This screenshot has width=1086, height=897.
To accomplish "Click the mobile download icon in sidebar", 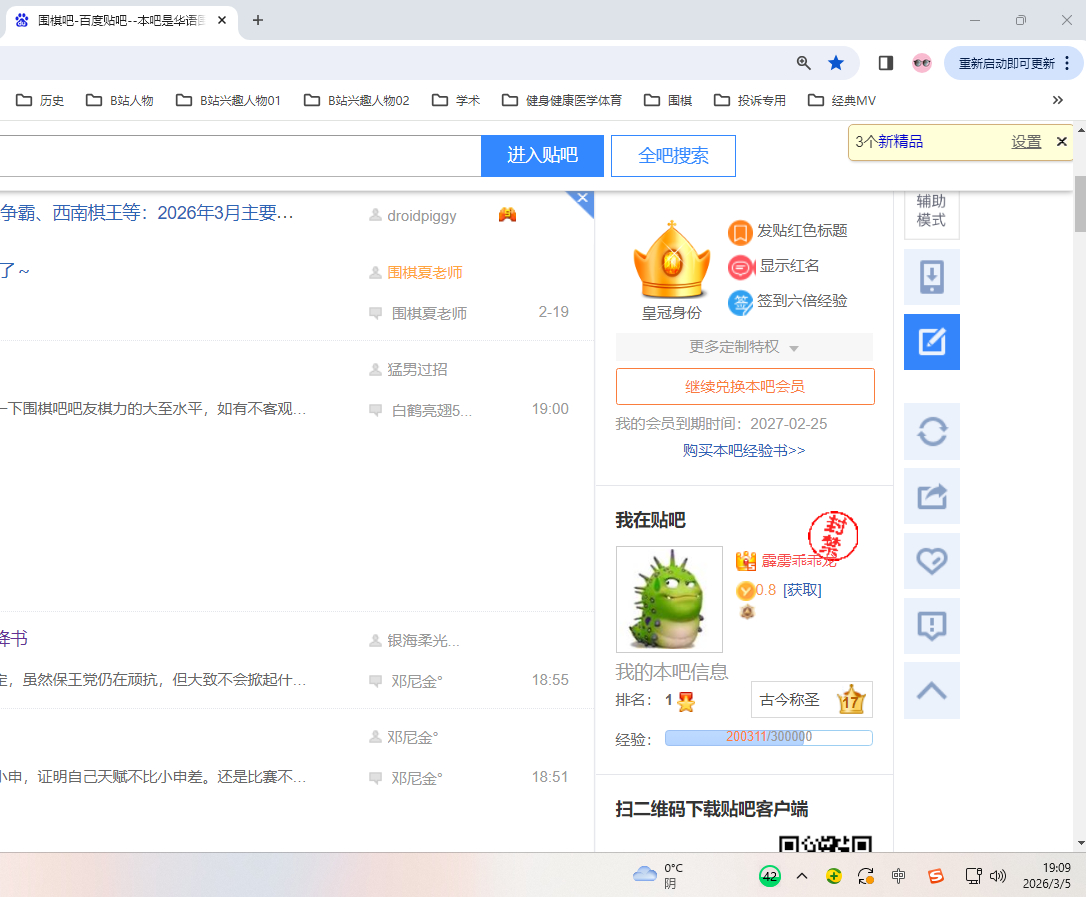I will click(x=931, y=277).
